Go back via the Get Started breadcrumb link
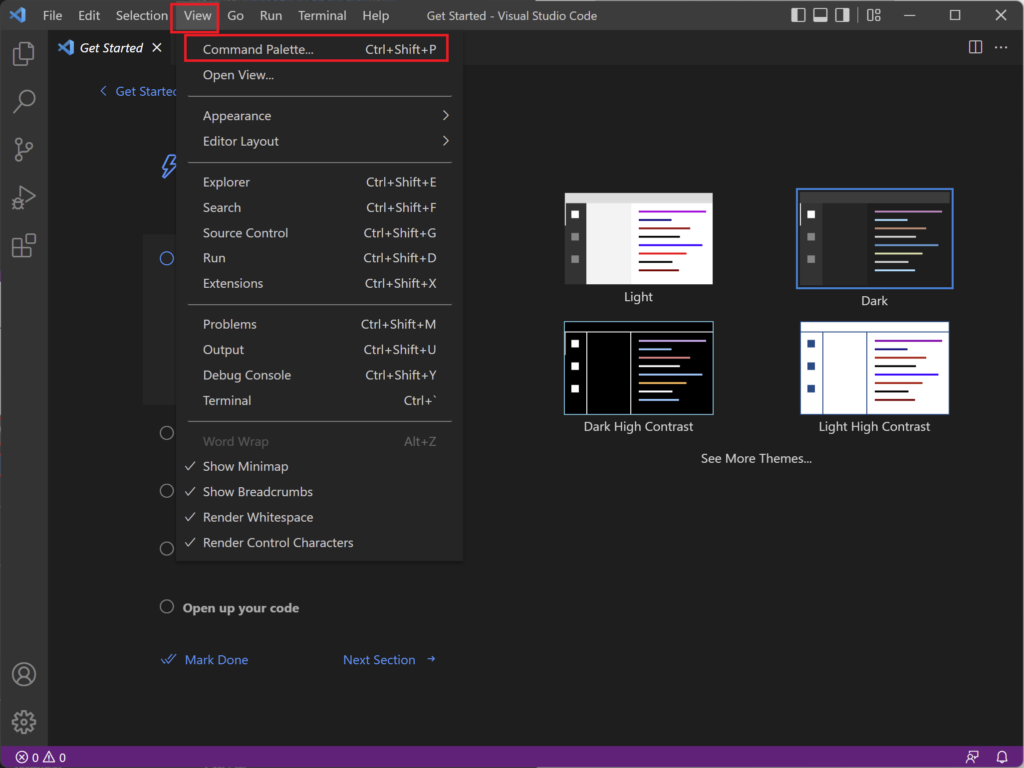The height and width of the screenshot is (768, 1024). 138,91
